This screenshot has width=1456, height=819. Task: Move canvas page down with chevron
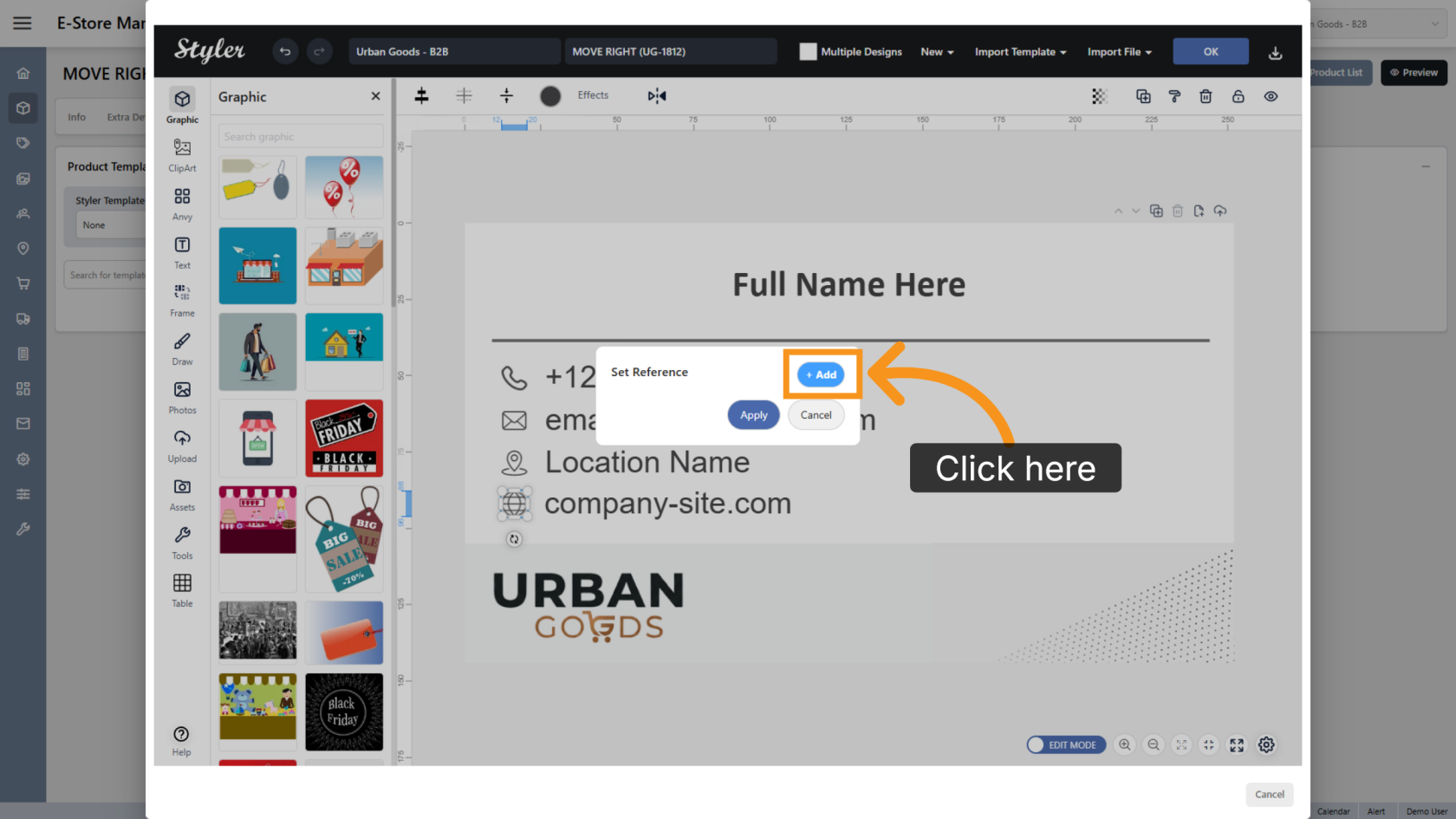click(1135, 211)
